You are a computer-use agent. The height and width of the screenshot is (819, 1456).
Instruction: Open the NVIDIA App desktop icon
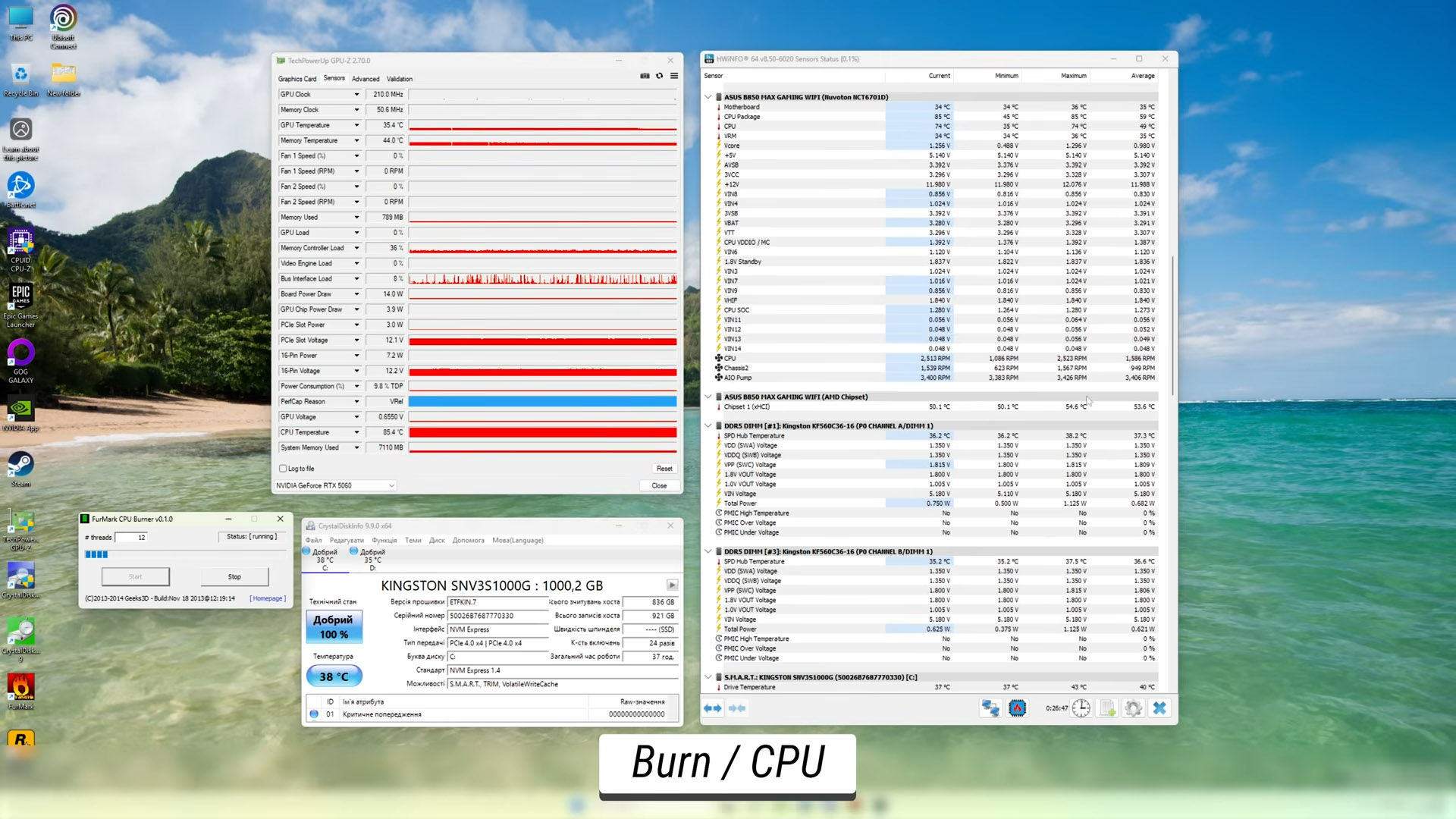[x=20, y=414]
